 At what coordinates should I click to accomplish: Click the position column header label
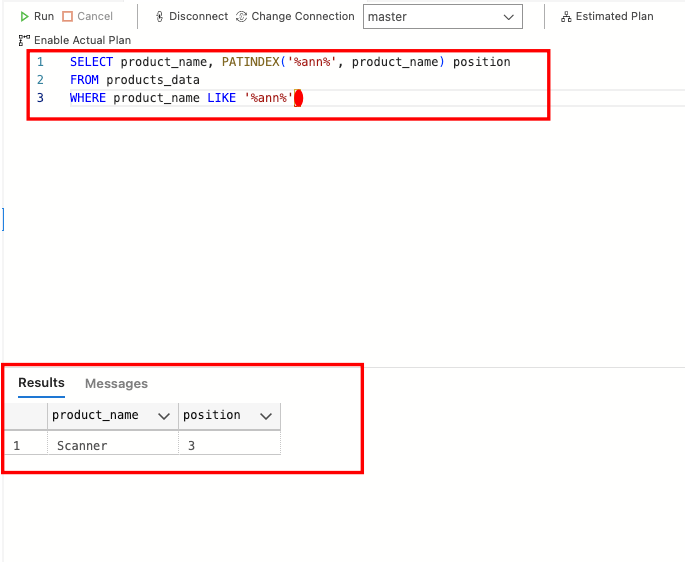point(212,416)
